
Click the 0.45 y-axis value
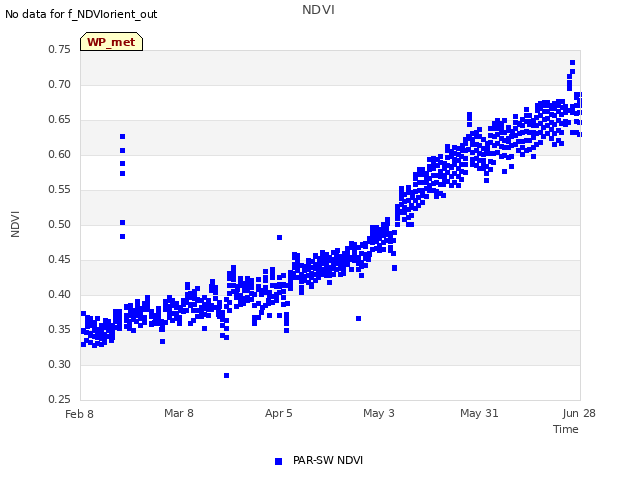click(x=59, y=260)
